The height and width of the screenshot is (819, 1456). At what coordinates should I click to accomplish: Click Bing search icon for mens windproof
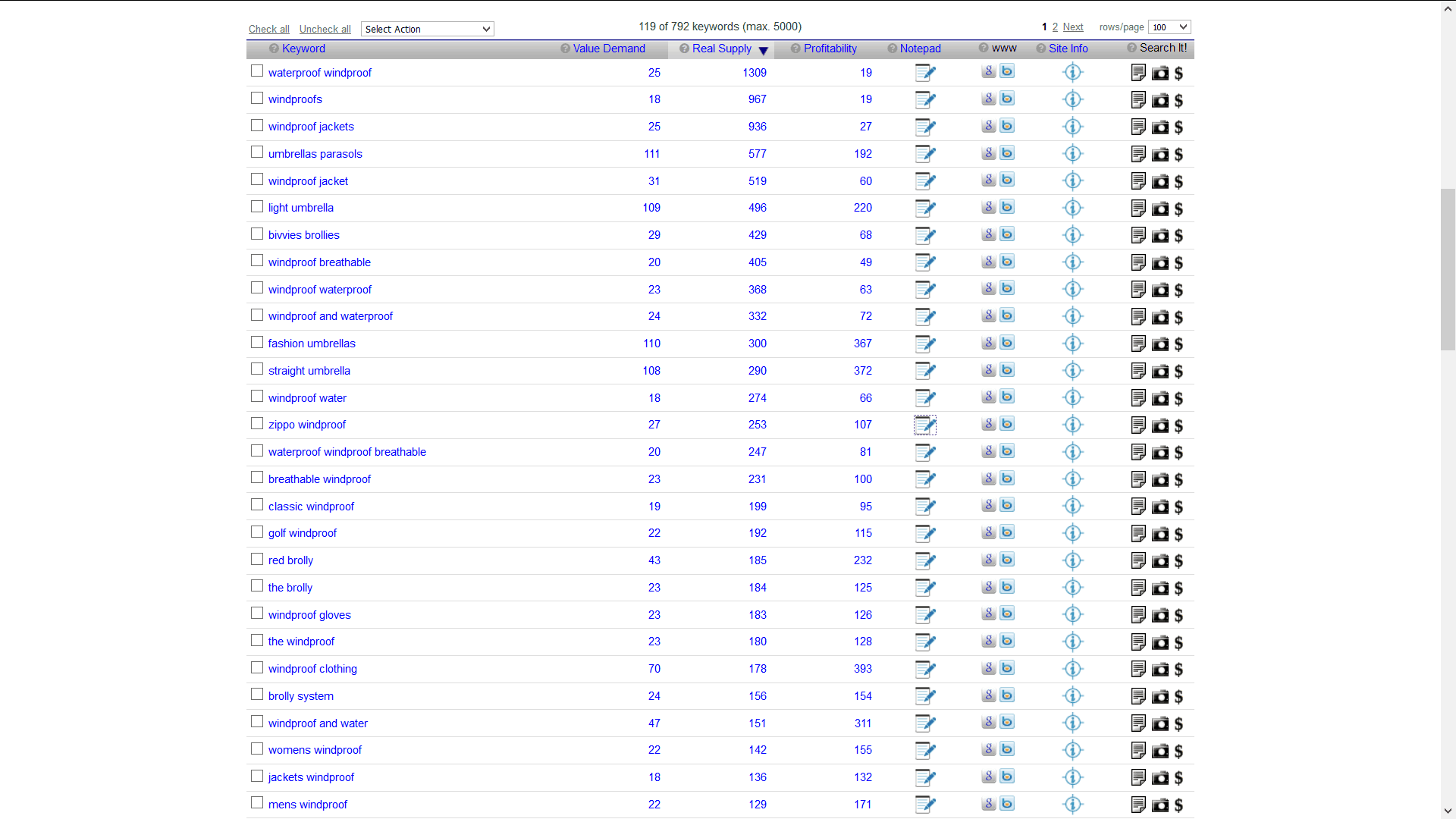pyautogui.click(x=1007, y=804)
